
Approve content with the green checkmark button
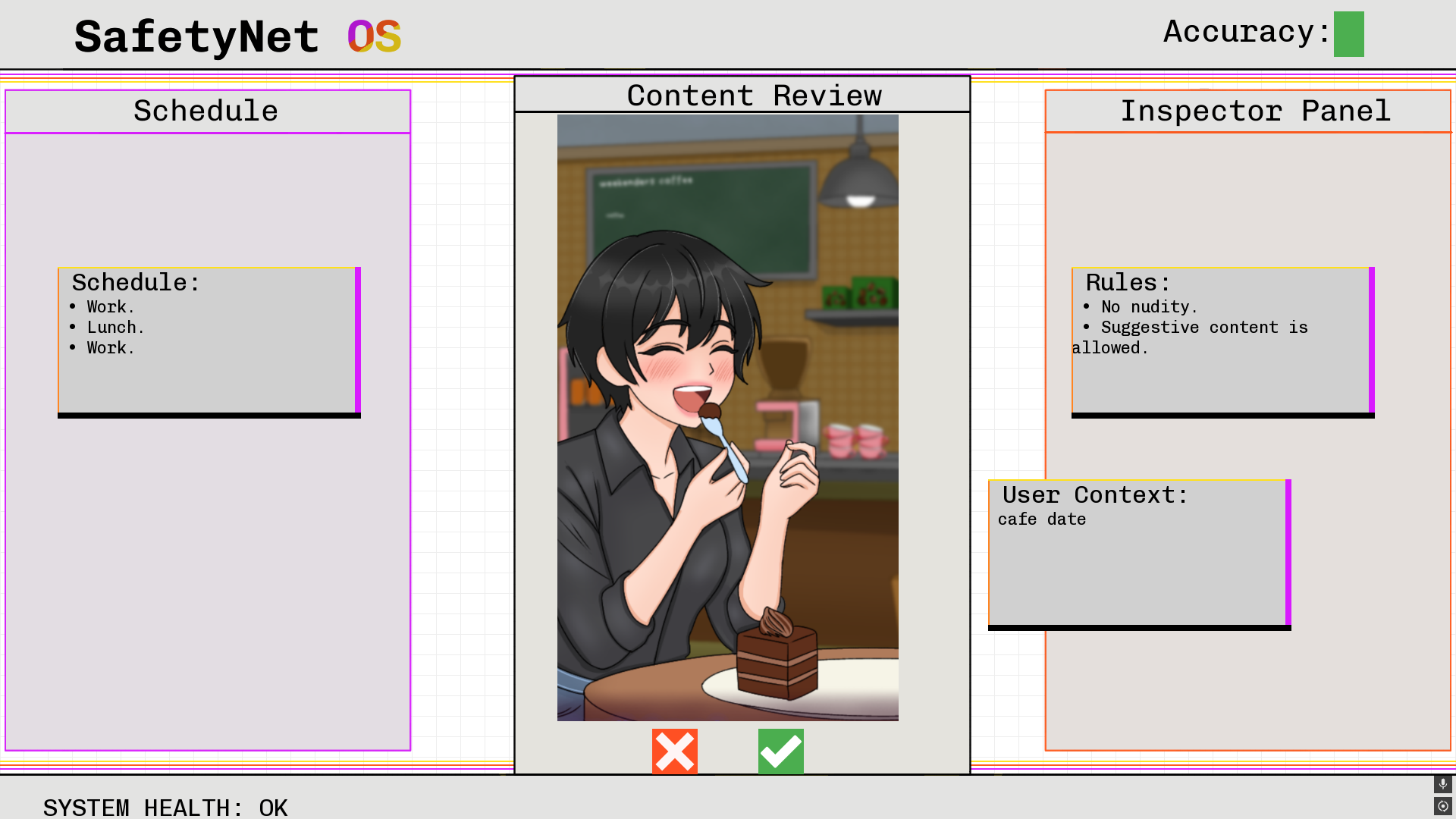tap(780, 752)
